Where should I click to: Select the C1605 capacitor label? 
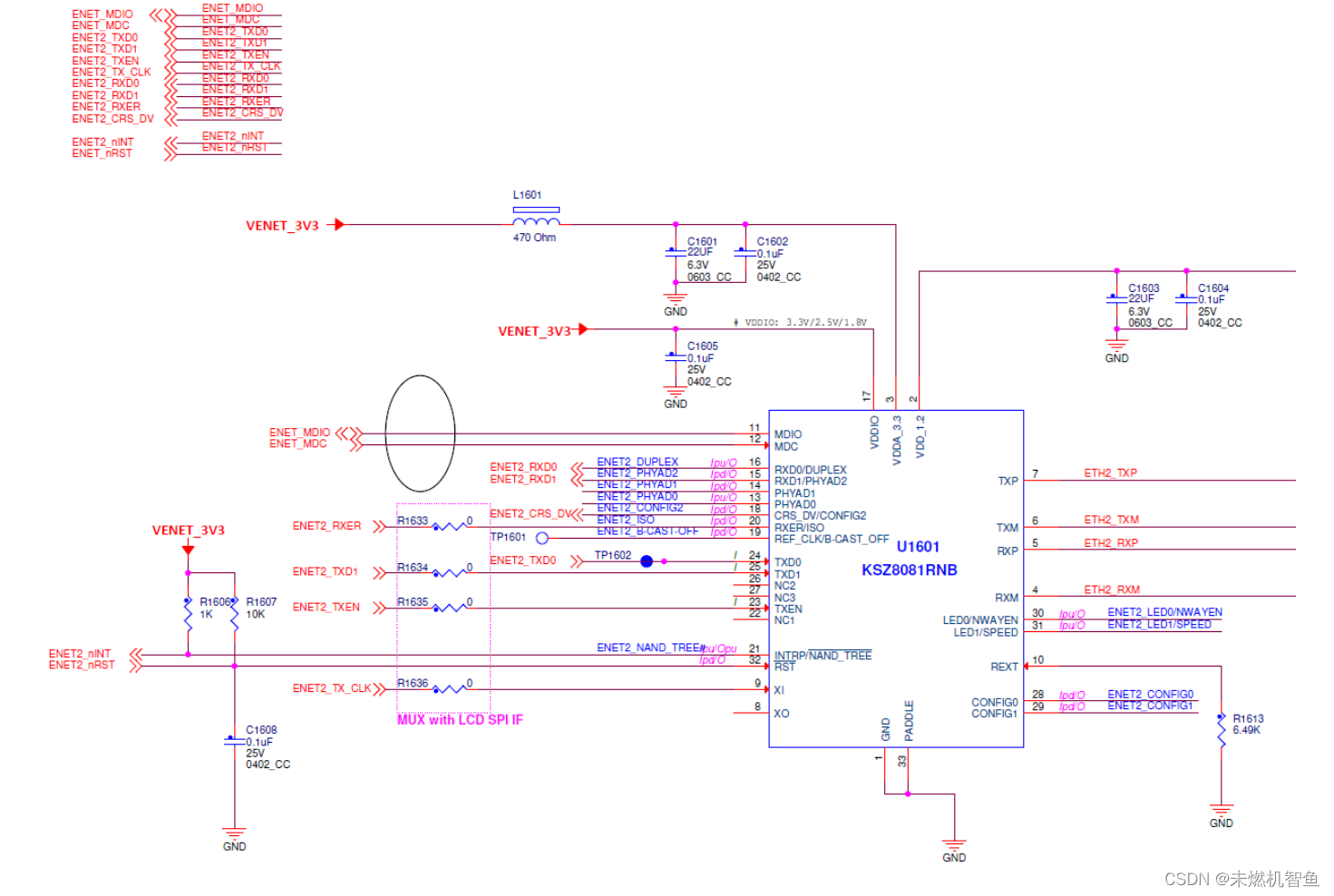[702, 346]
